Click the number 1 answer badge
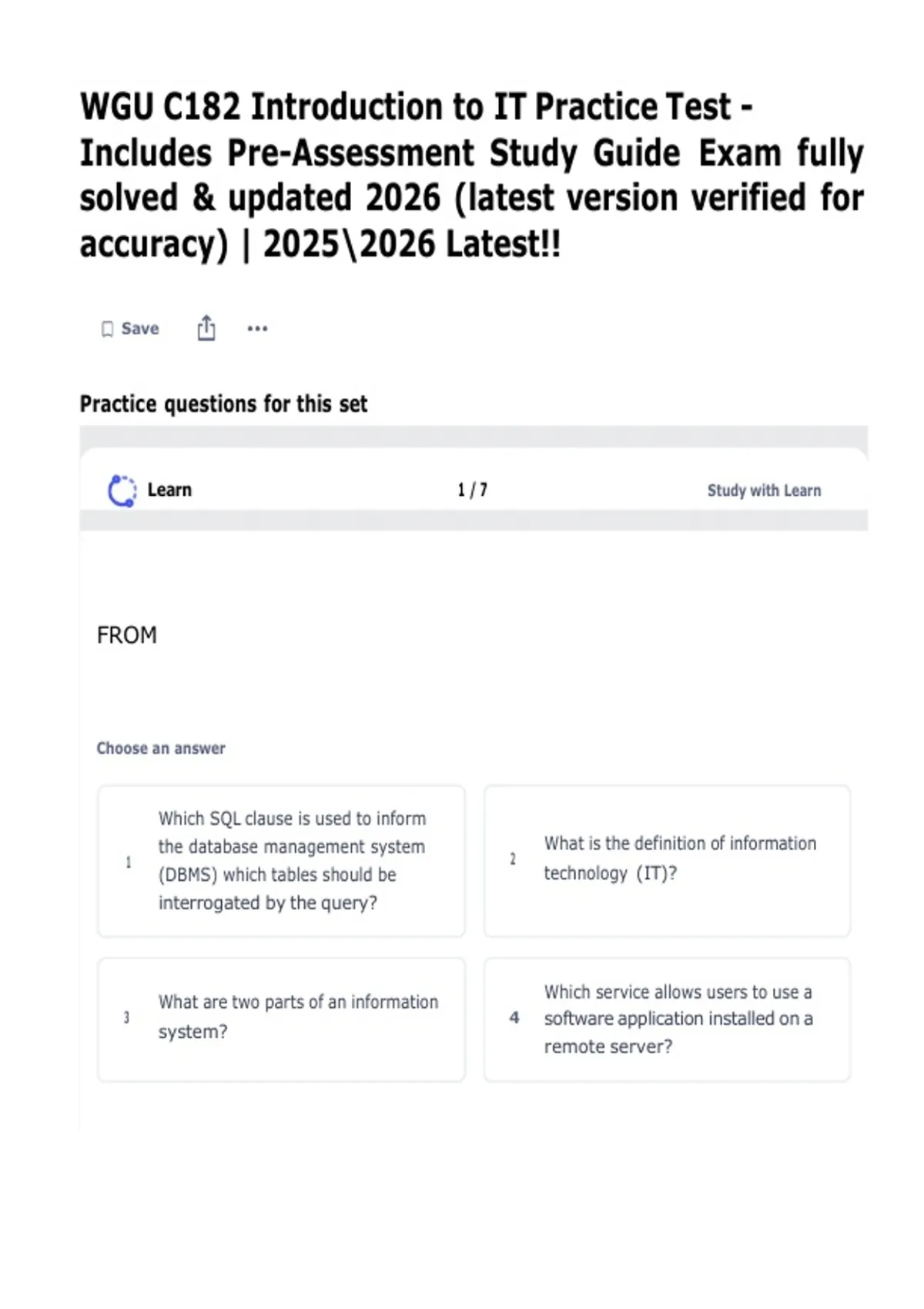Viewport: 924px width, 1309px height. 128,862
